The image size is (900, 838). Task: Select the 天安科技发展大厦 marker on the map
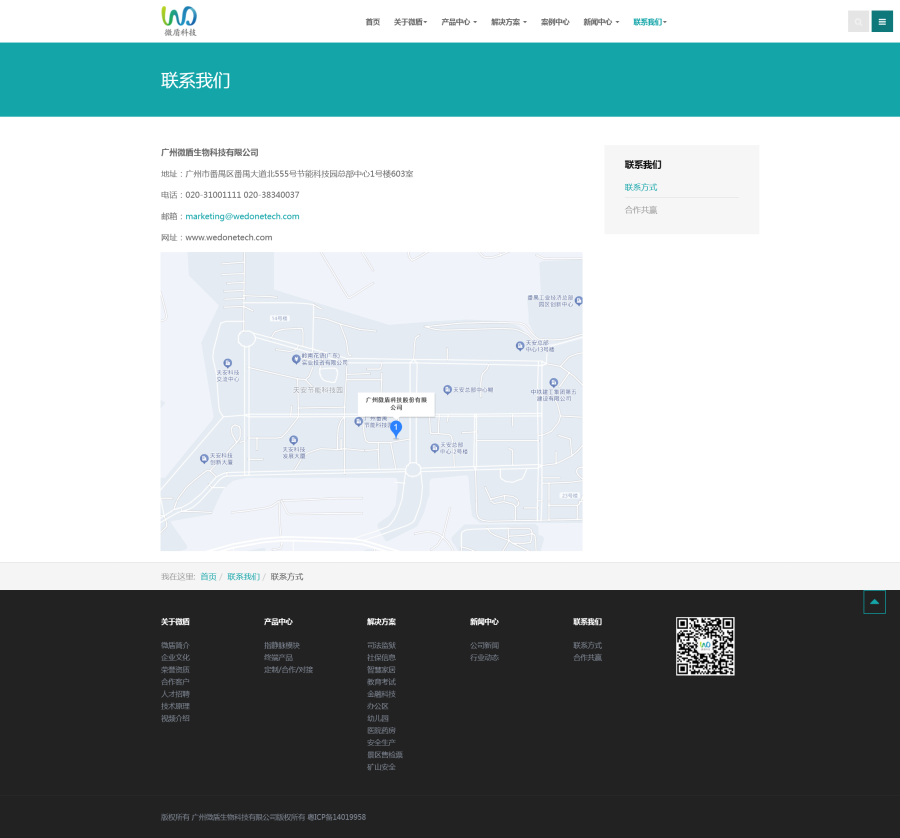293,440
